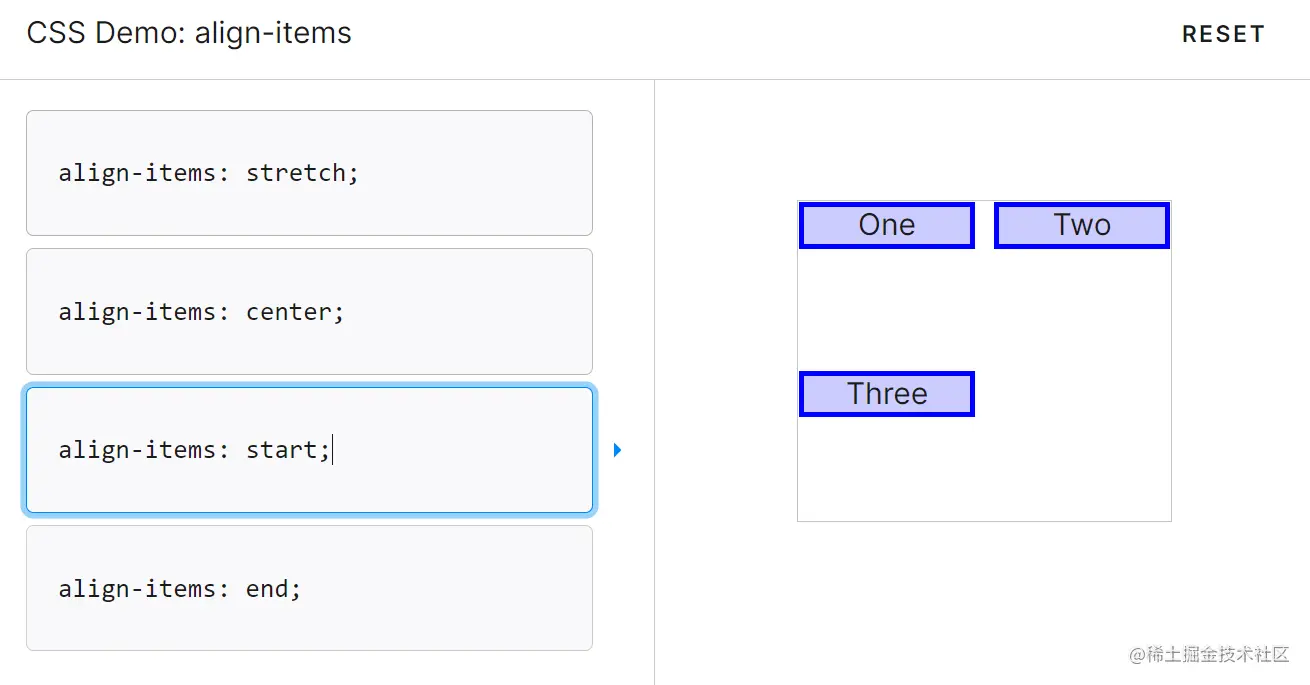Viewport: 1310px width, 685px height.
Task: Click the word "start" in the selected example
Action: point(283,450)
